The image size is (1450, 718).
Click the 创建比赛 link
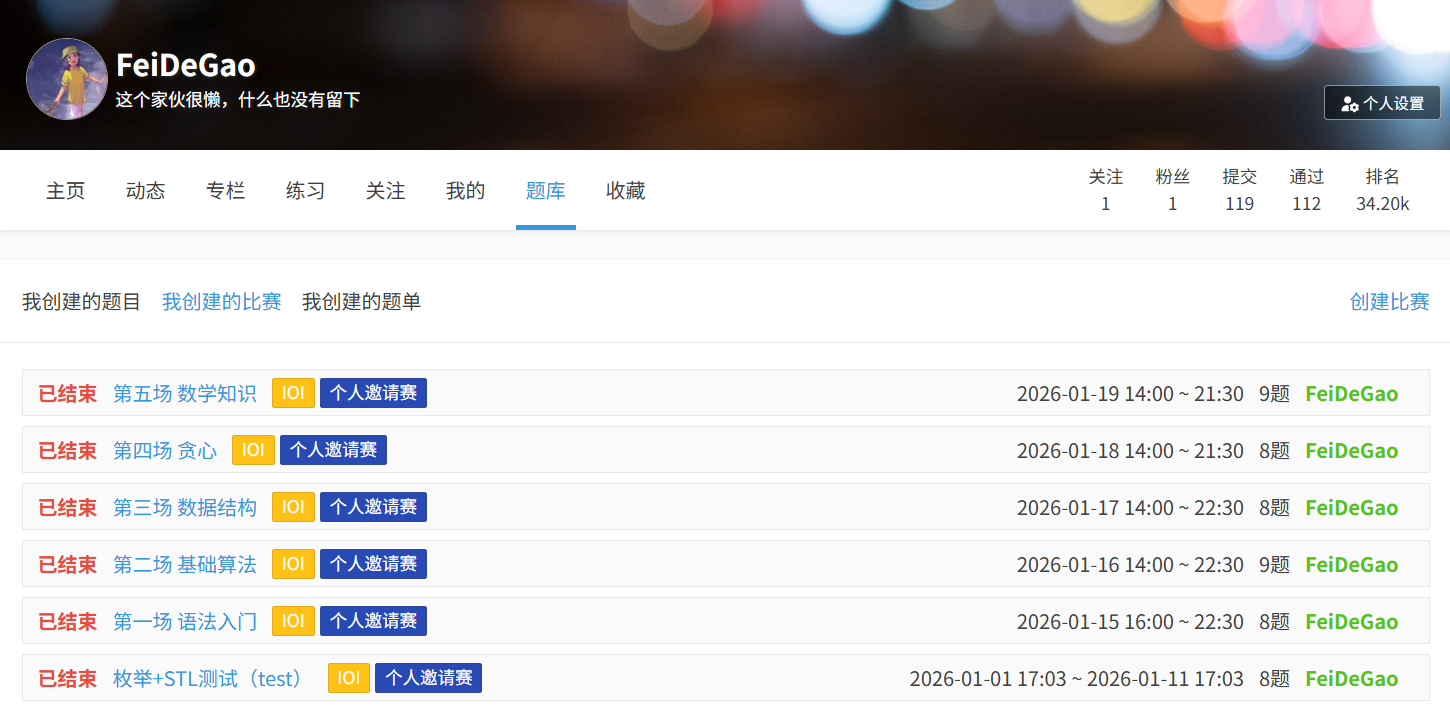[x=1389, y=302]
